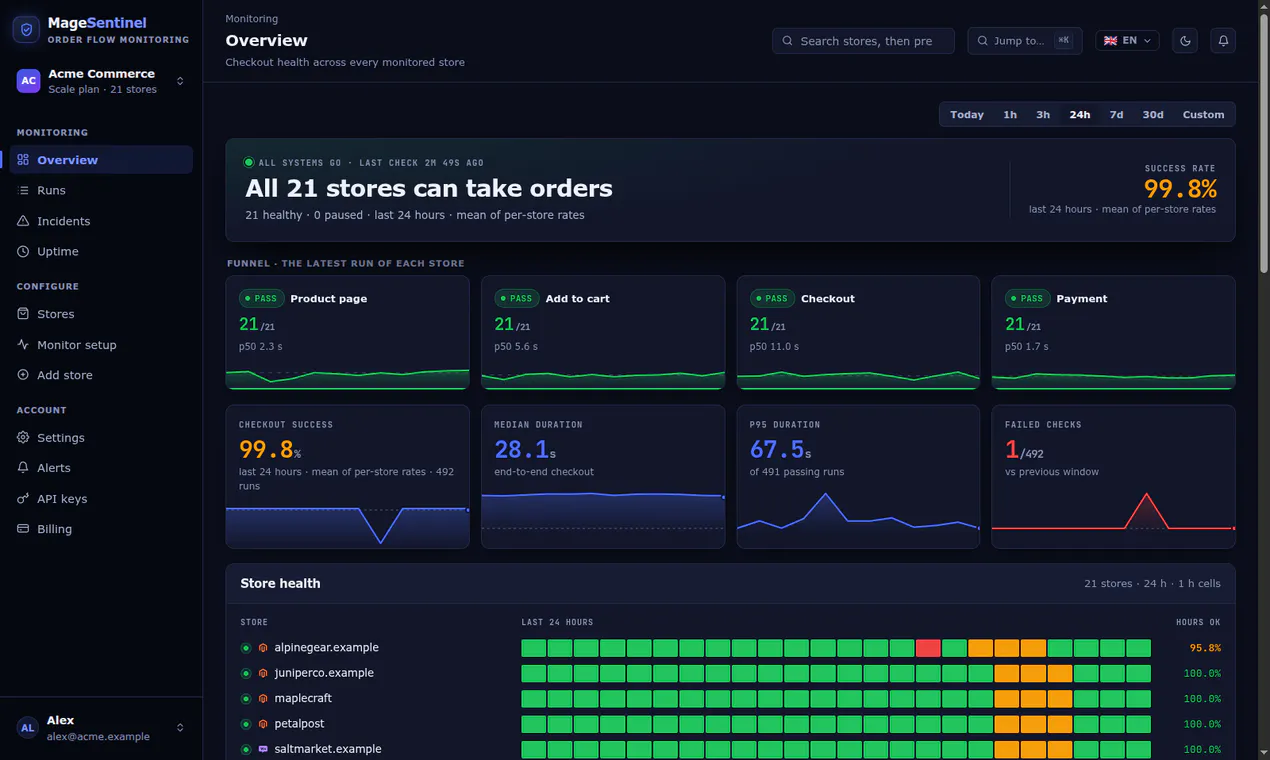The width and height of the screenshot is (1270, 760).
Task: Open the P95 Duration stat card
Action: (858, 477)
